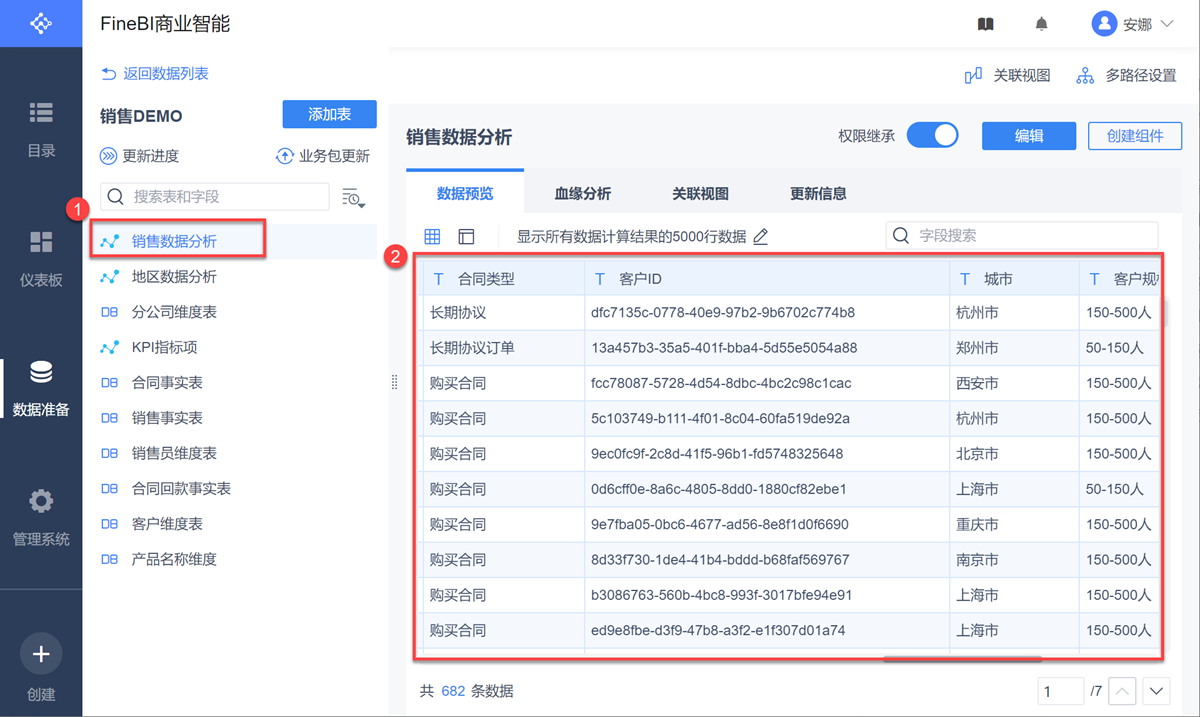The image size is (1200, 717).
Task: Click the 添加表 button
Action: coord(329,114)
